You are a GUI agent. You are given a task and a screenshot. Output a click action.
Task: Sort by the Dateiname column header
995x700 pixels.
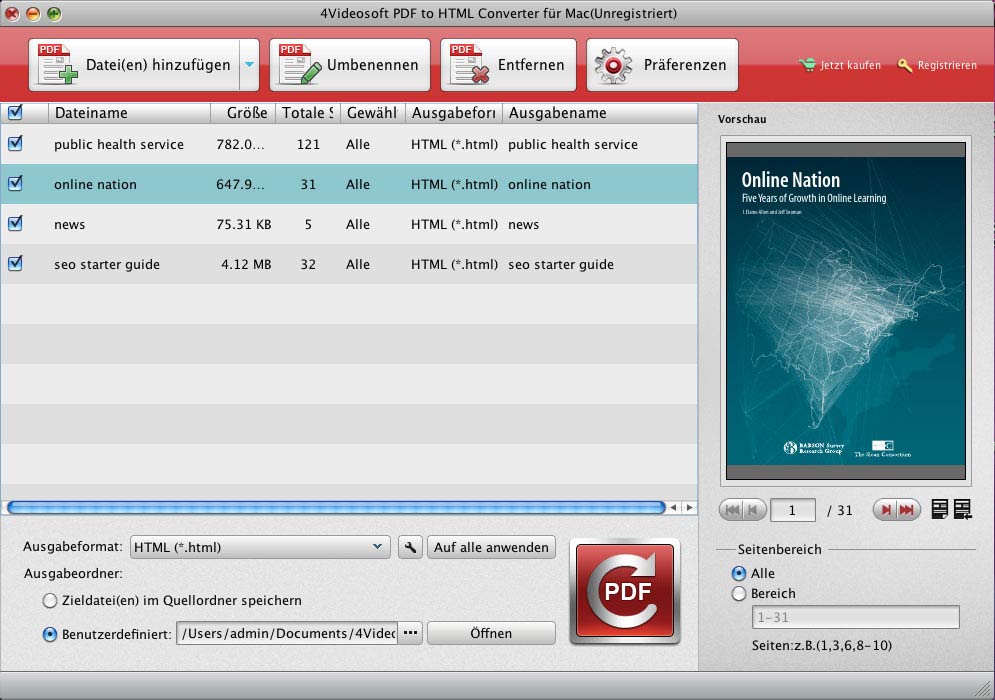(128, 113)
